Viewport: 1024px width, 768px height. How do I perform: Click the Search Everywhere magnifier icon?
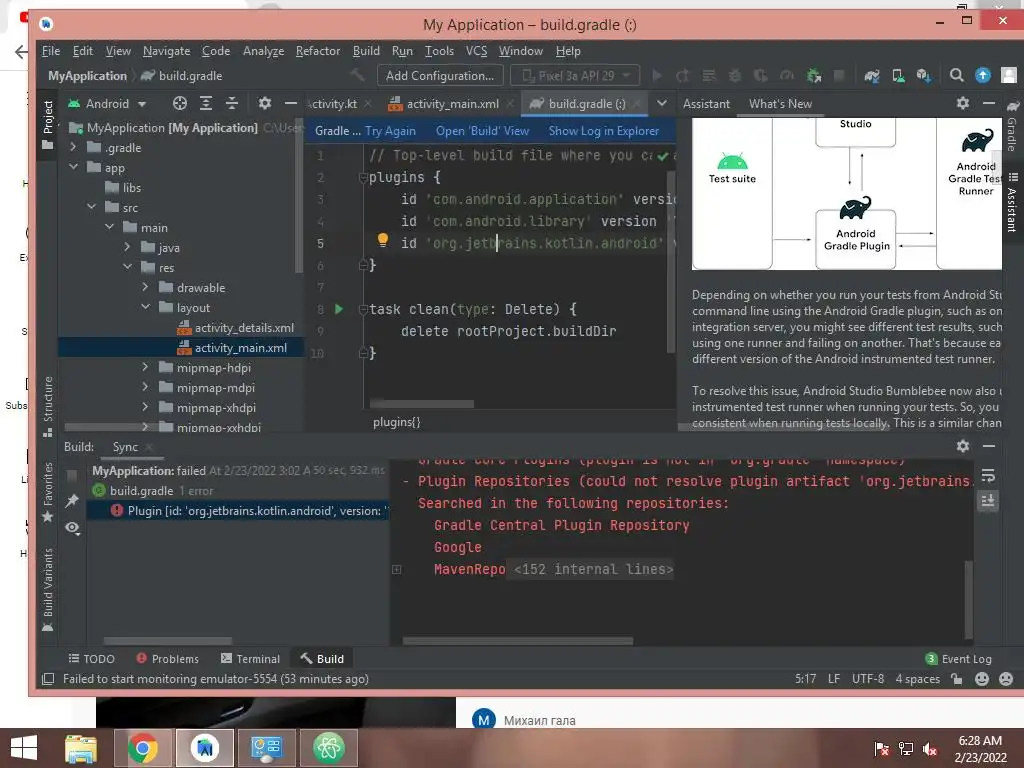pos(957,76)
